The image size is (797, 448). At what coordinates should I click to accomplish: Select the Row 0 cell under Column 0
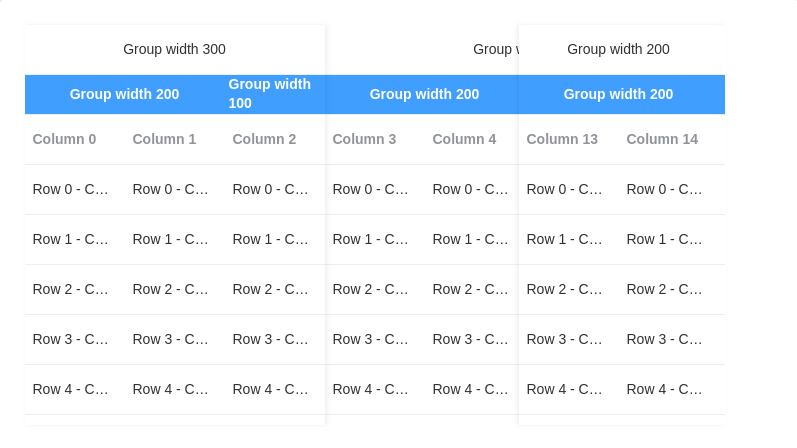[x=75, y=189]
